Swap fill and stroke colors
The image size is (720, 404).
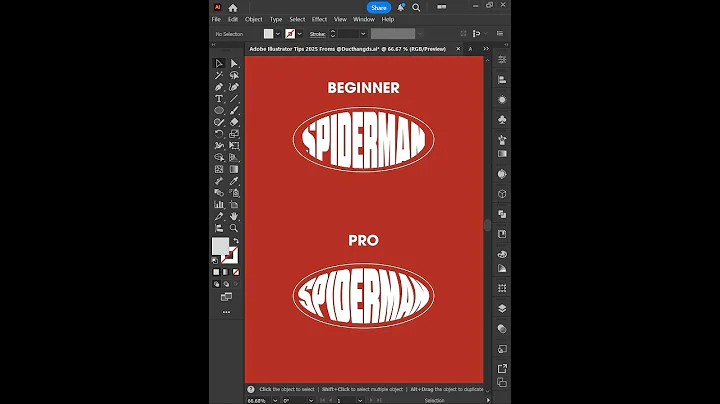coord(236,241)
